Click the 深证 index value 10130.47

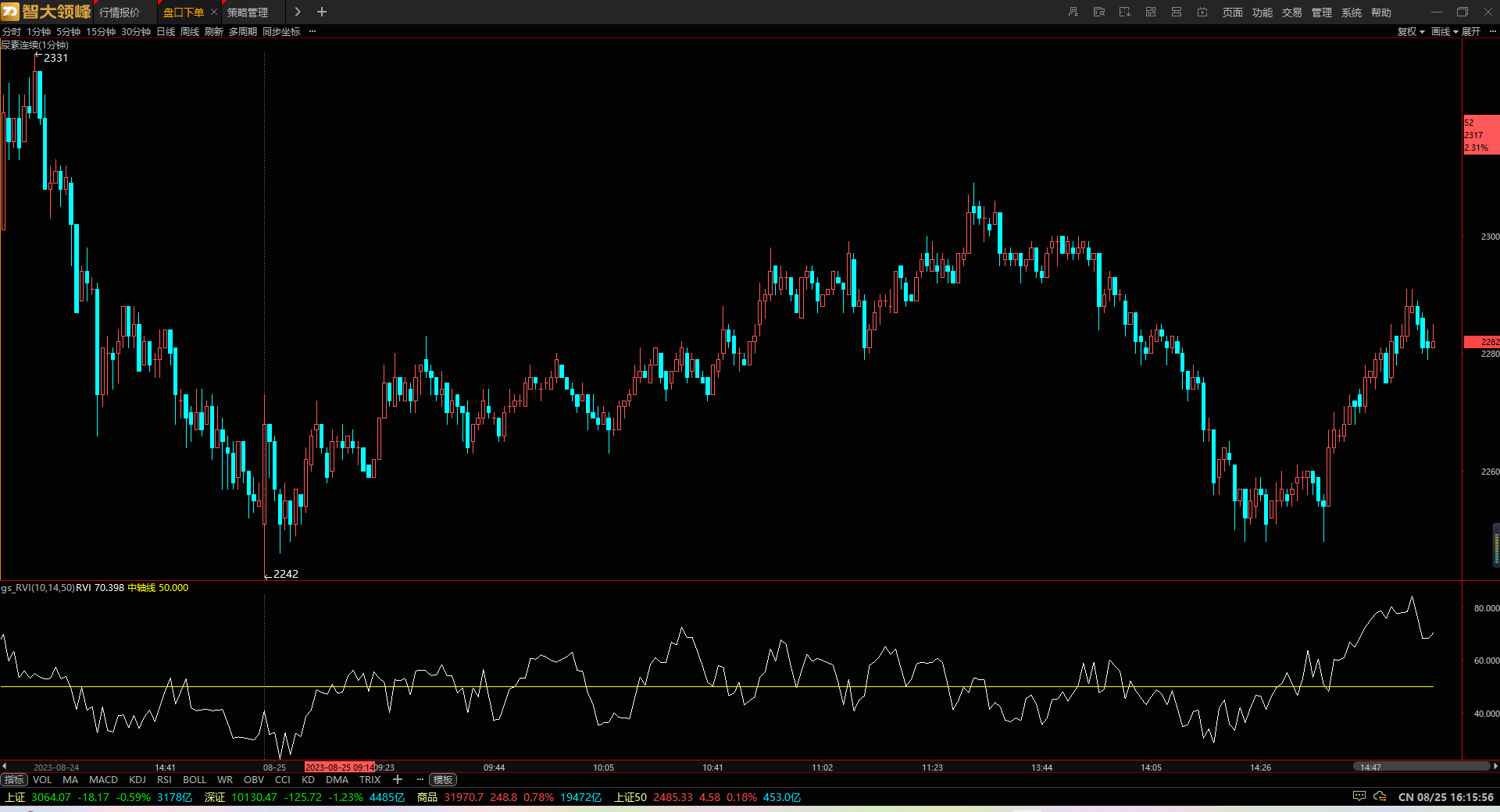pyautogui.click(x=254, y=797)
